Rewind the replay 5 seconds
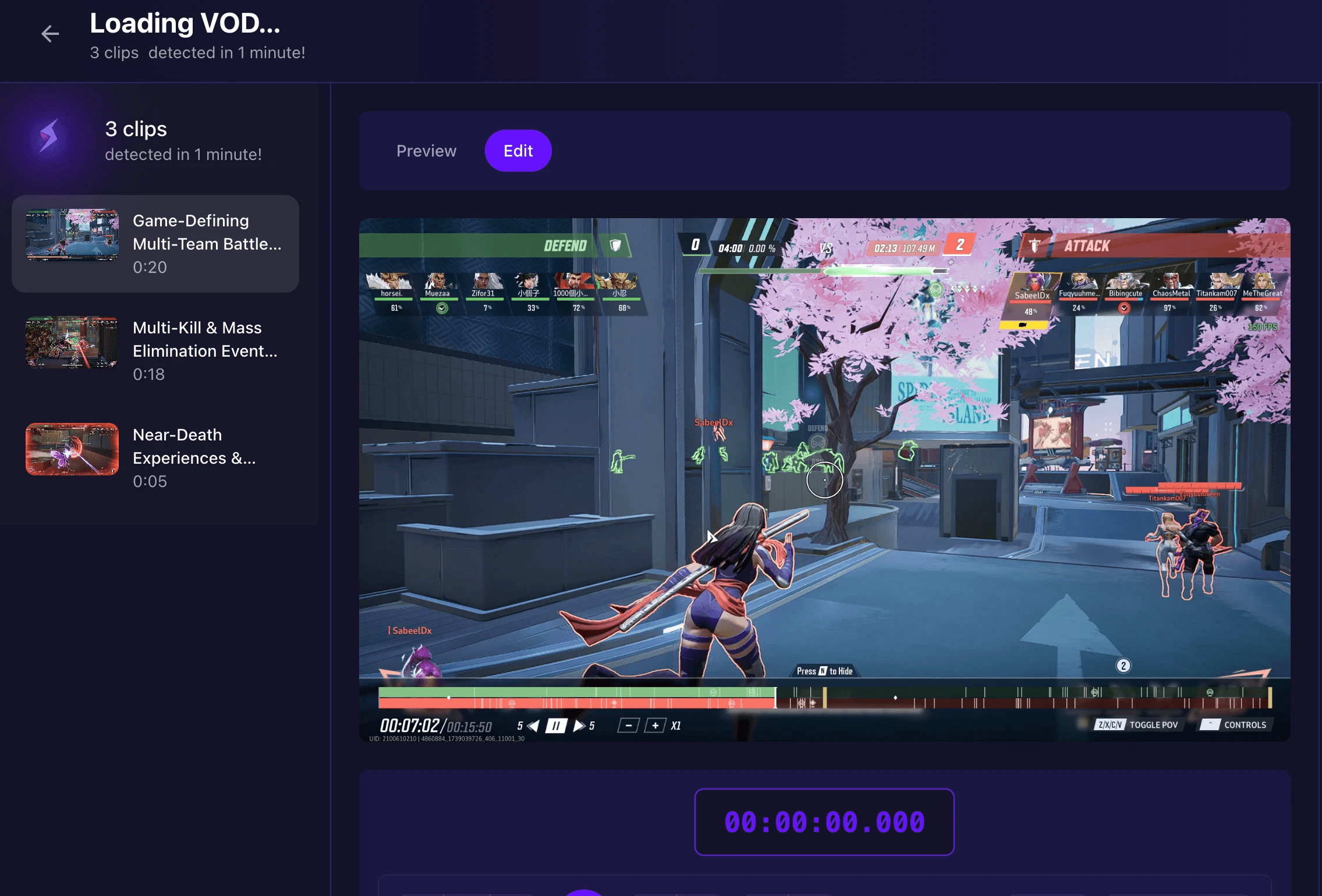The image size is (1322, 896). (528, 726)
